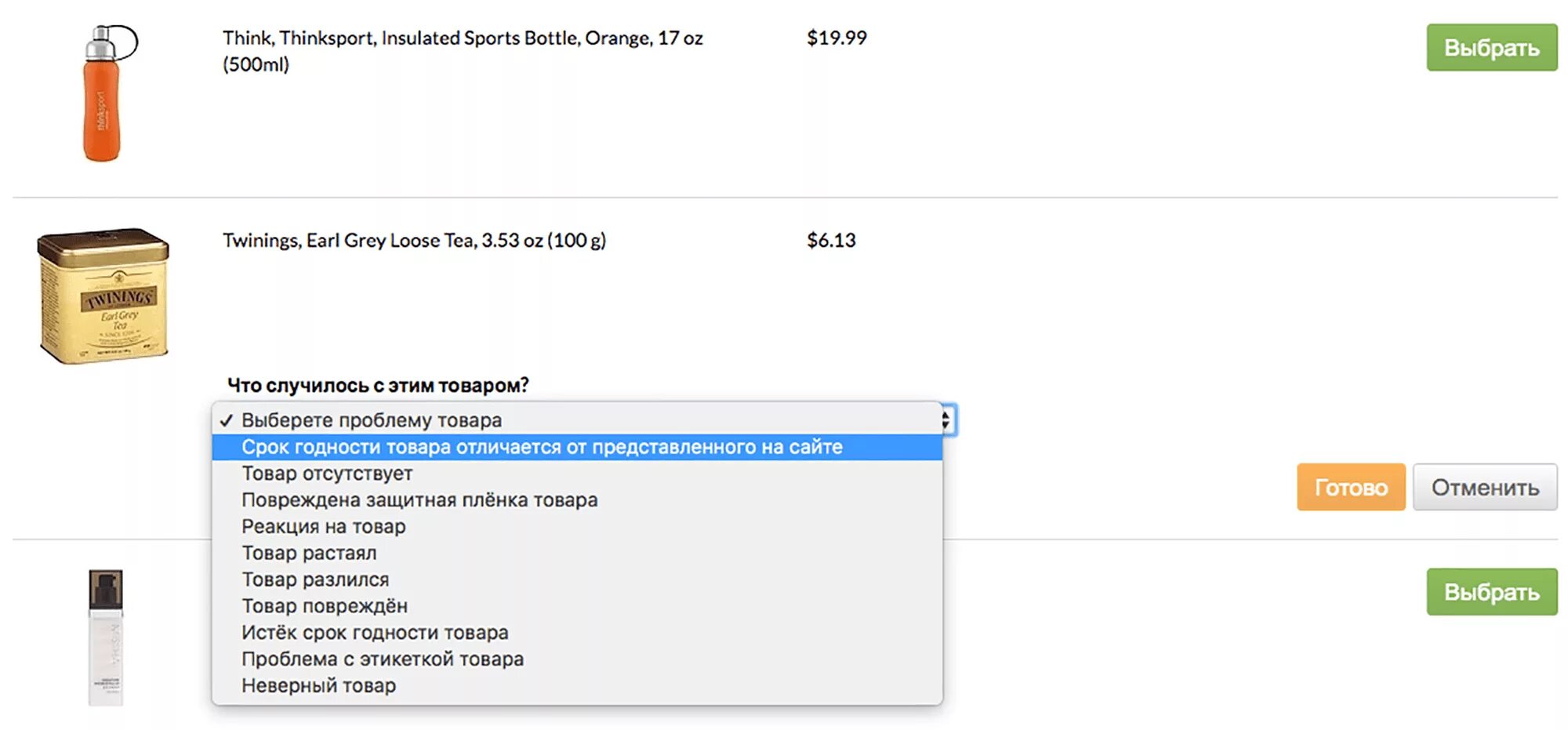Viewport: 1568px width, 730px height.
Task: Choose Неверный товар option
Action: point(318,686)
